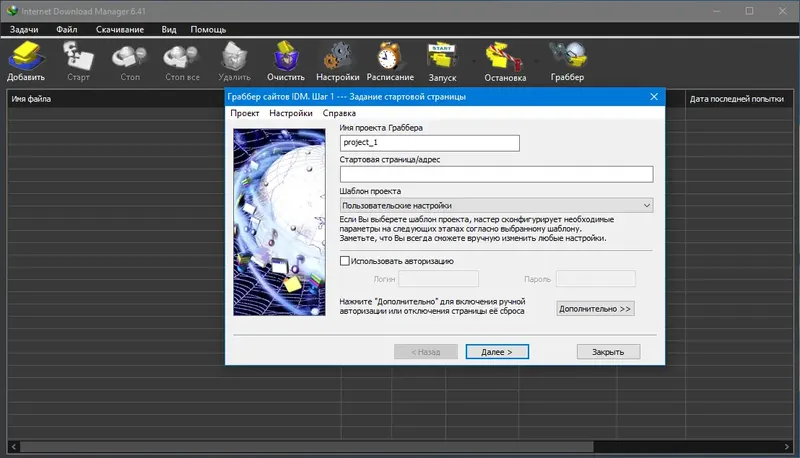Open the grabber dialog's Настройки menu
Viewport: 800px width, 458px height.
pyautogui.click(x=291, y=113)
